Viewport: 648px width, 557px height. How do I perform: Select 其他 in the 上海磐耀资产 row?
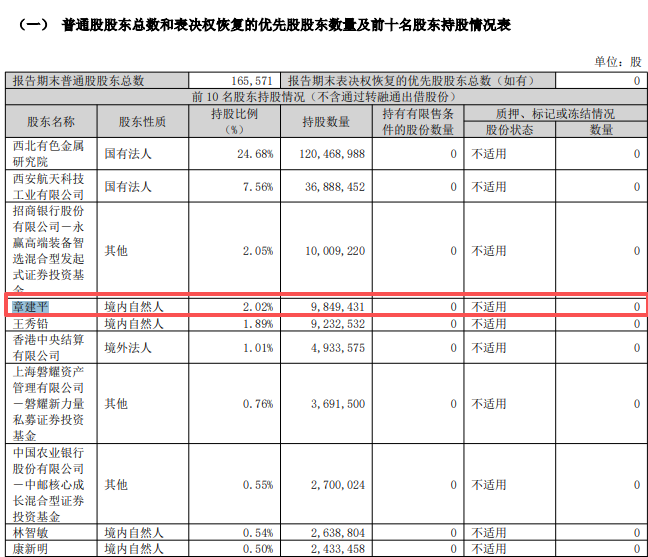point(116,404)
